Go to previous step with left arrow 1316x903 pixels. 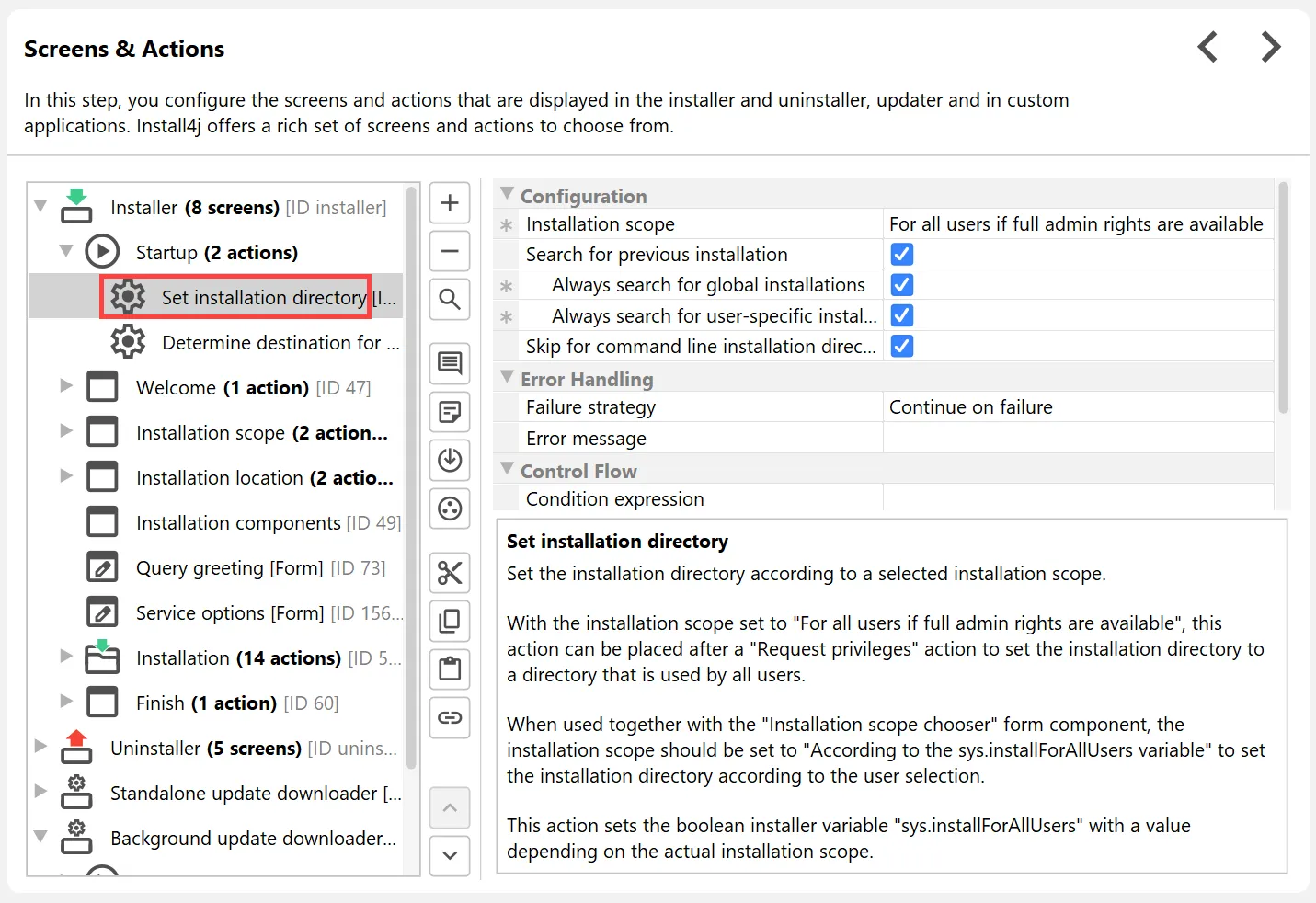pos(1208,47)
